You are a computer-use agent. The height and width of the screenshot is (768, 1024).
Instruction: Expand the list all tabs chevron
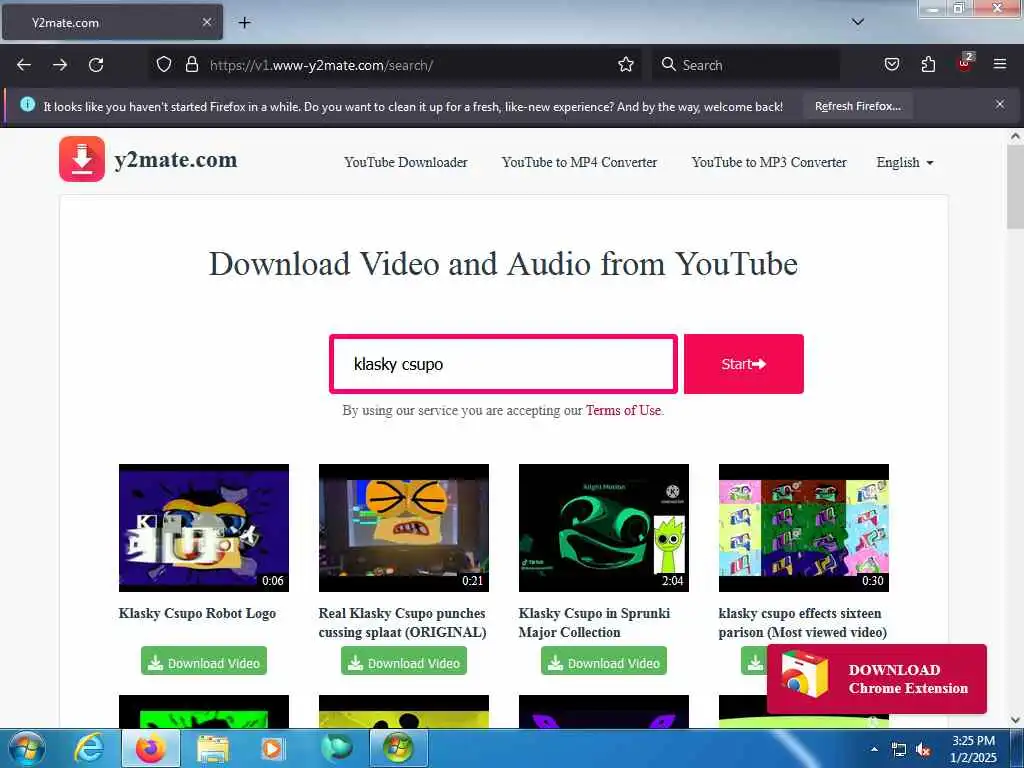click(858, 22)
